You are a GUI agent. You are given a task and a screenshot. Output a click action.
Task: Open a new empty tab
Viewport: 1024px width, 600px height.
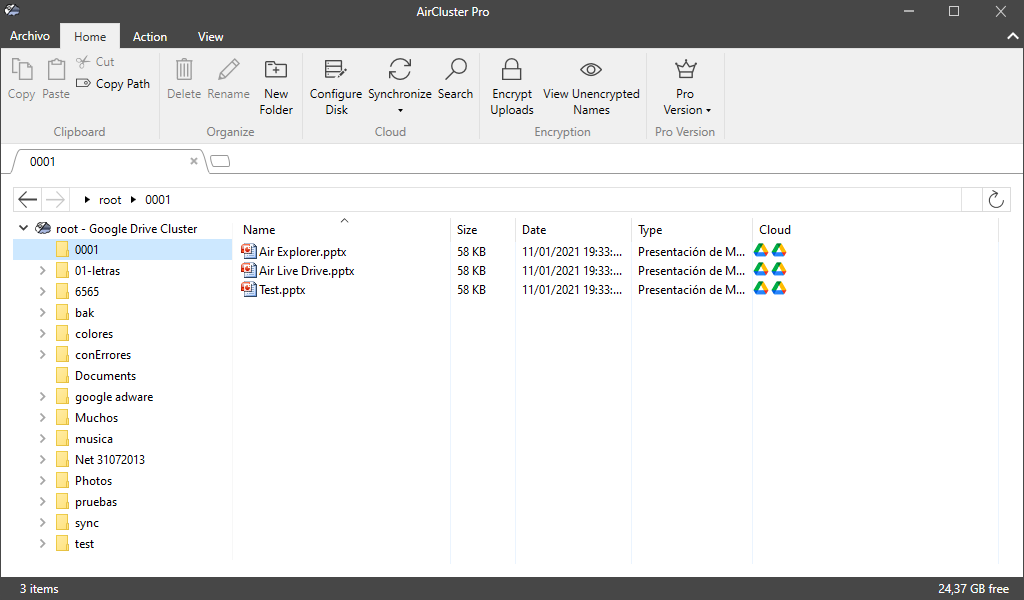point(220,161)
